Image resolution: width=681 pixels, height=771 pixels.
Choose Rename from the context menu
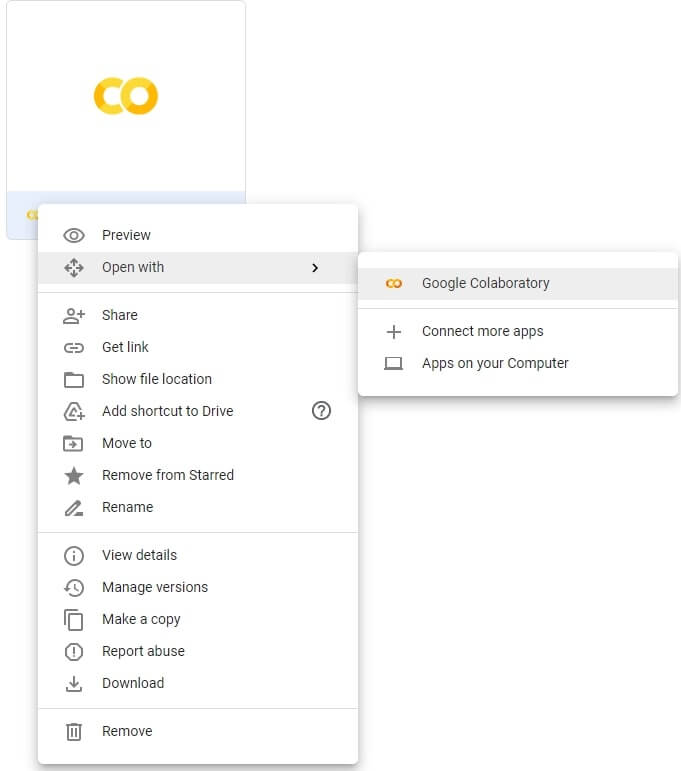pos(198,507)
